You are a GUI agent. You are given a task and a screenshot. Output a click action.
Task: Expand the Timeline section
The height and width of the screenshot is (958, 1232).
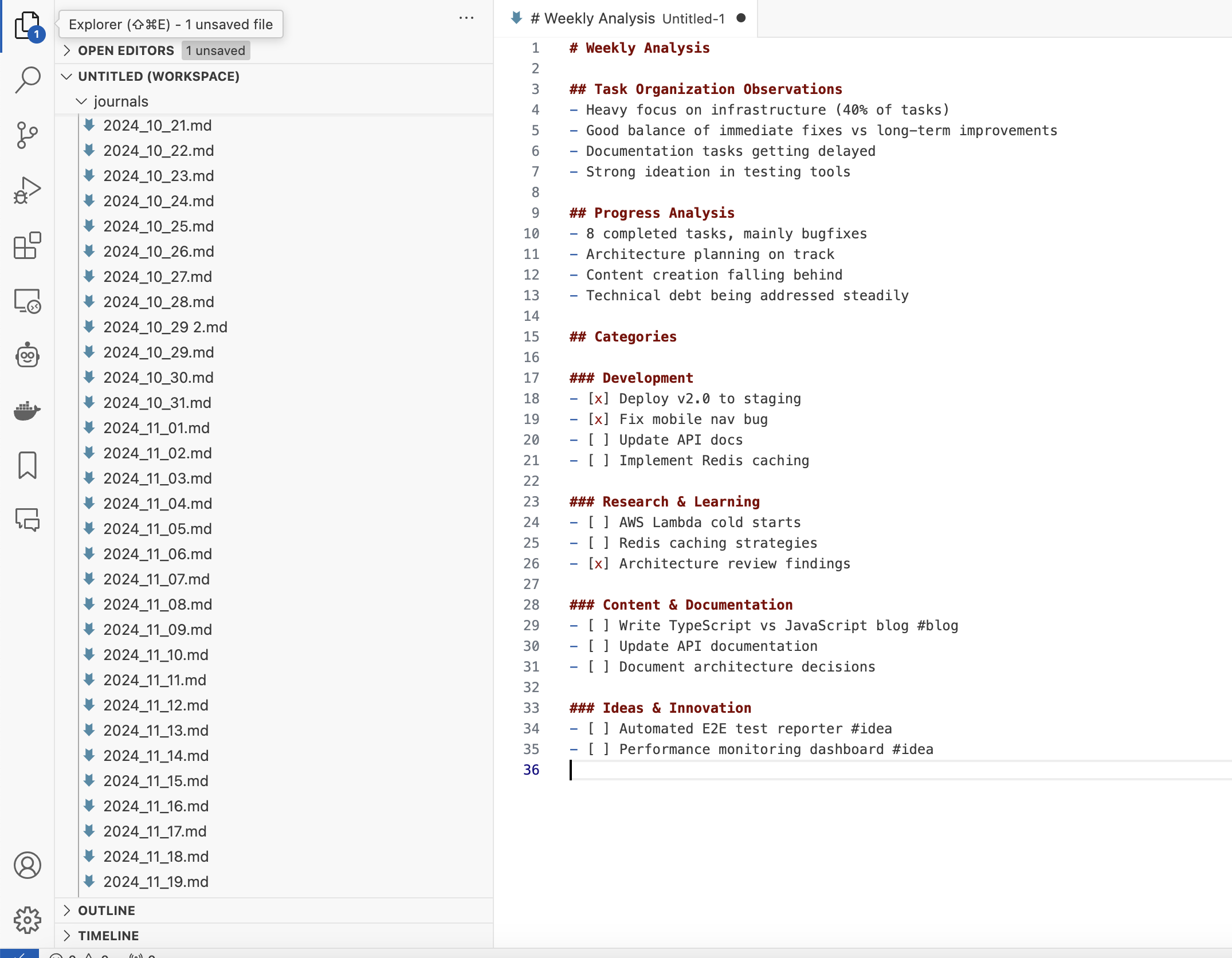[x=108, y=936]
